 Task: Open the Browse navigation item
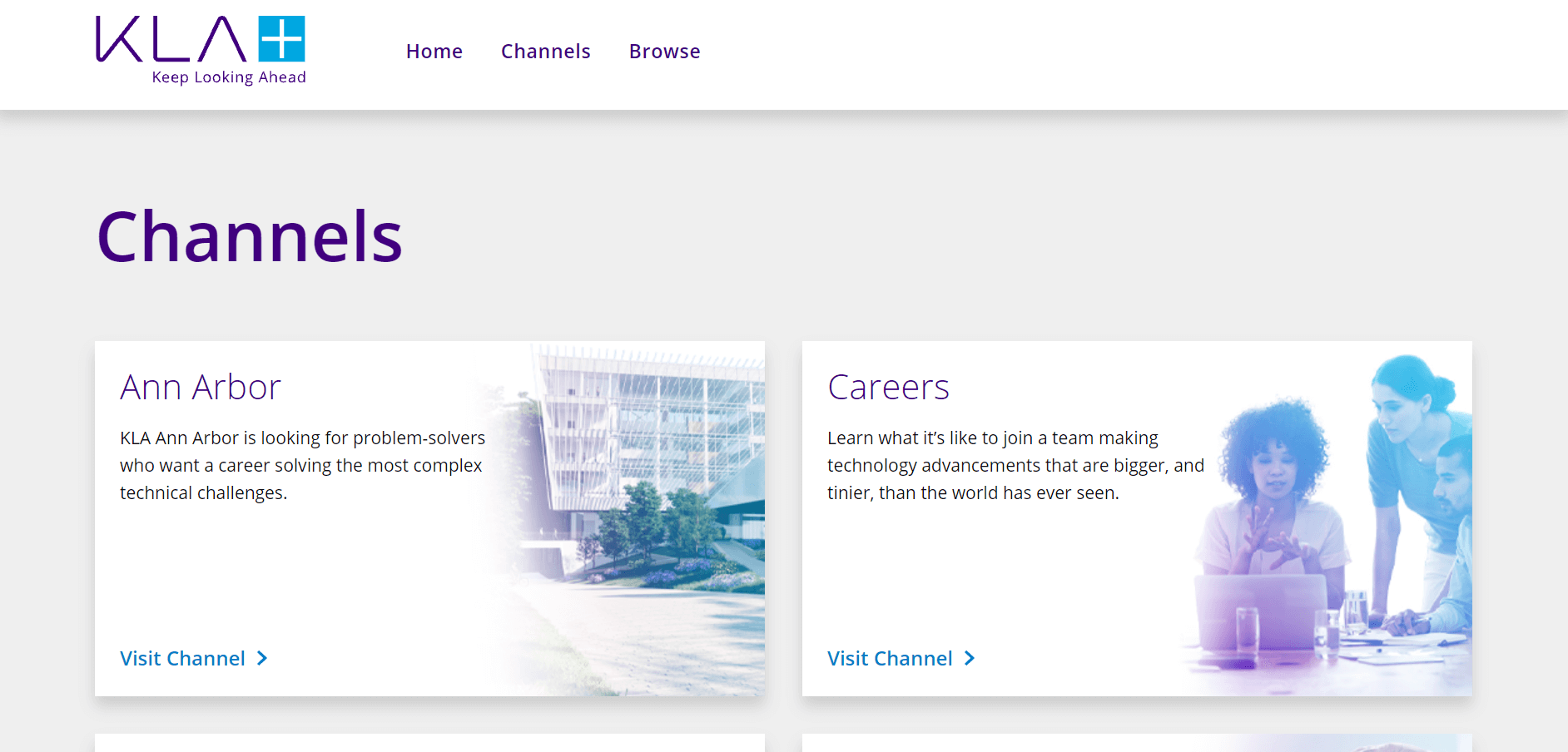pyautogui.click(x=664, y=52)
